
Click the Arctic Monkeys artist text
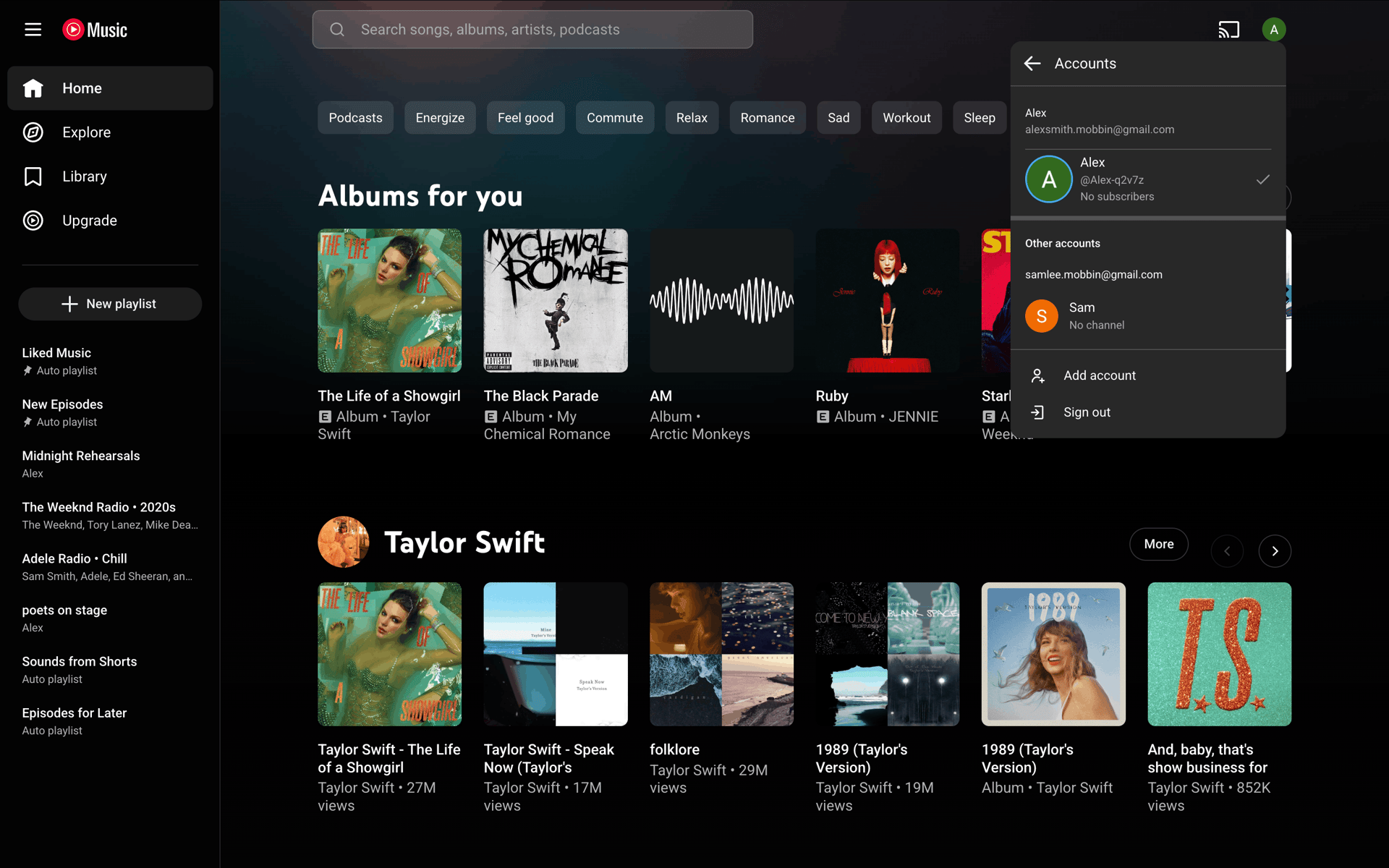coord(700,434)
